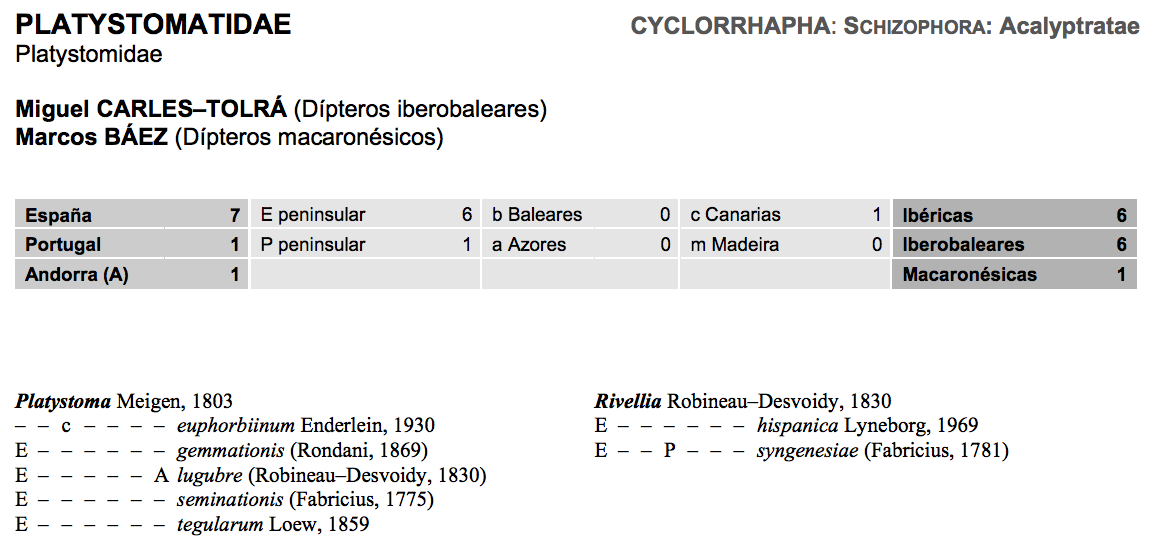Click species entry syngenesiae (Fabricius, 1781)
The height and width of the screenshot is (553, 1153).
tap(882, 451)
